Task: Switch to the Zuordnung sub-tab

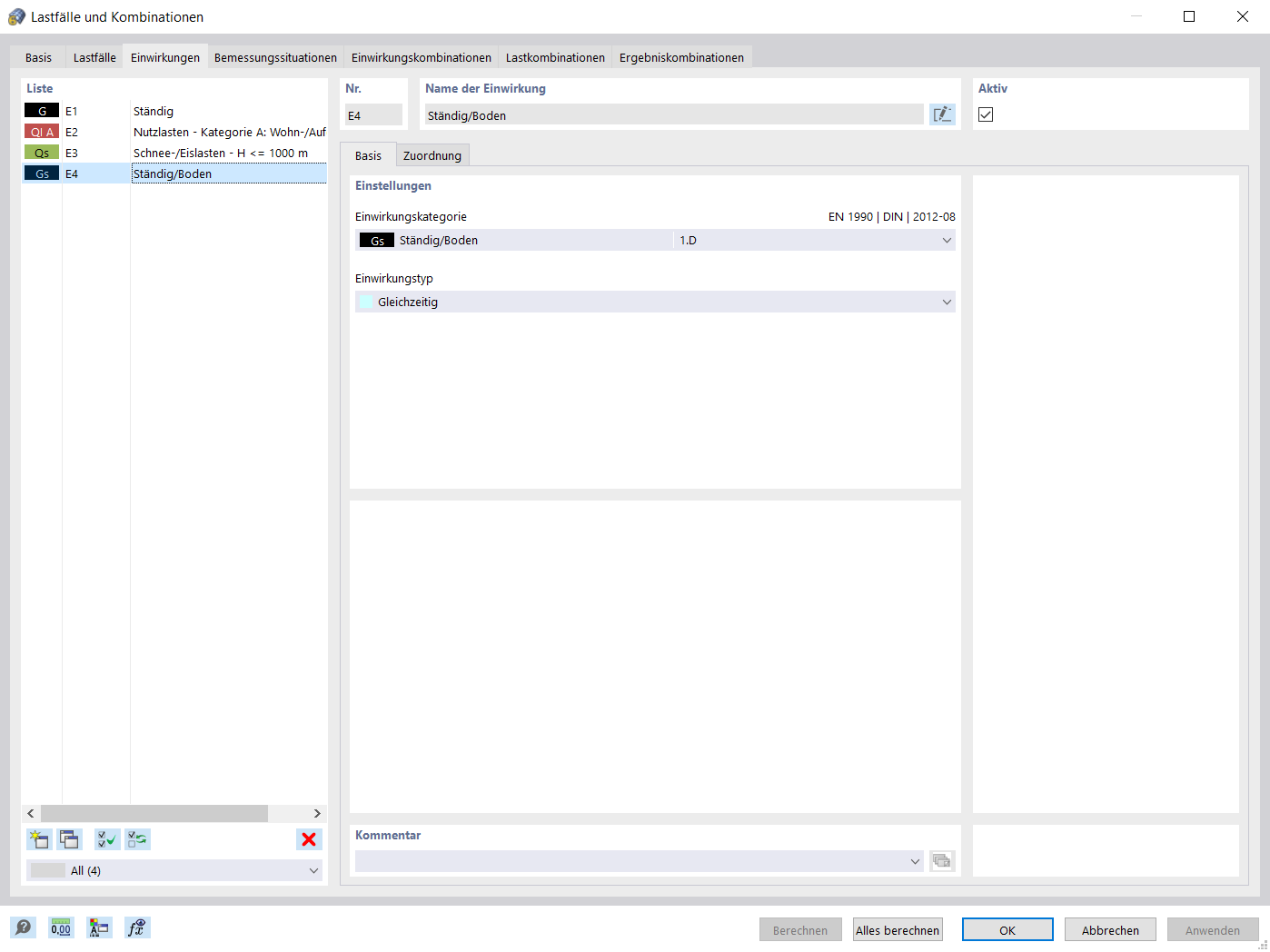Action: (x=432, y=155)
